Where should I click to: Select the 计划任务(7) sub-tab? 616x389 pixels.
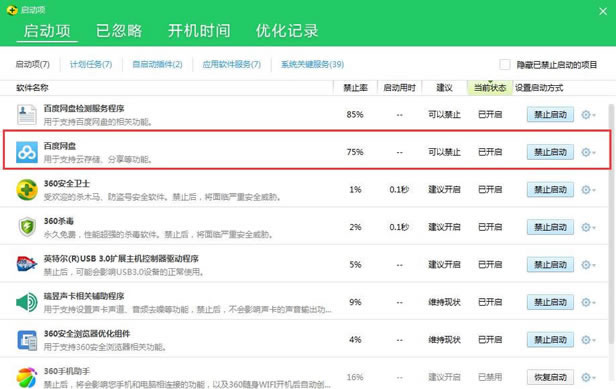pos(91,64)
